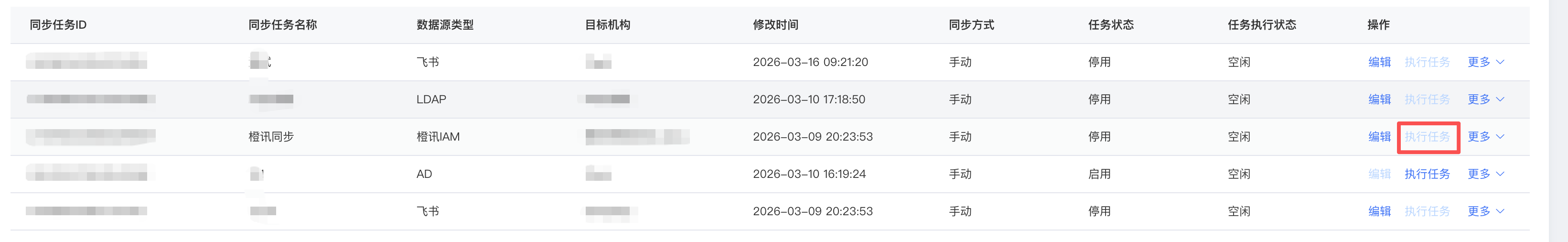Image resolution: width=1568 pixels, height=242 pixels.
Task: Click 编辑 for the 橙讯同步 task
Action: pyautogui.click(x=1379, y=137)
